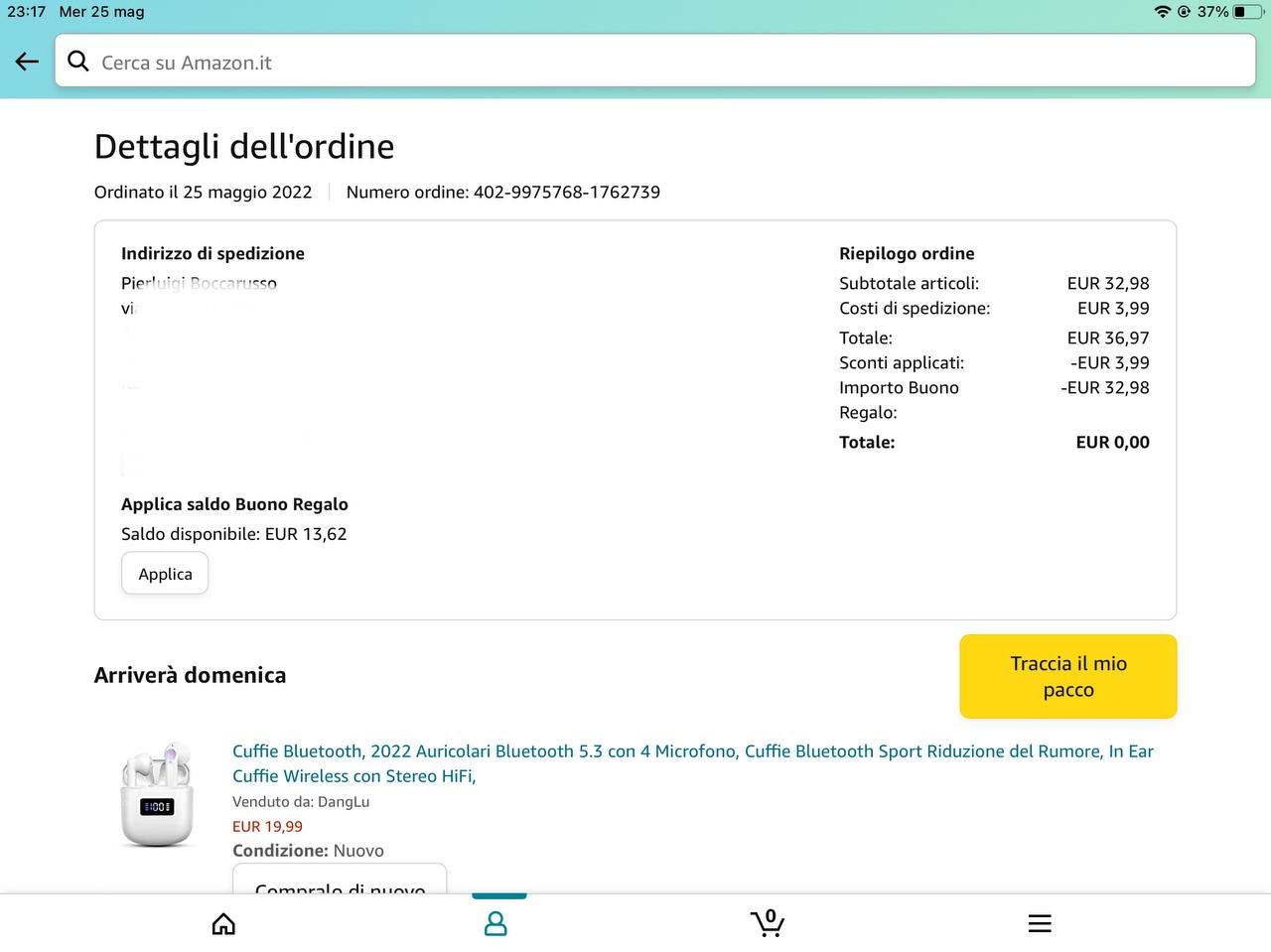This screenshot has width=1271, height=952.
Task: Click the red EUR 19,99 item price
Action: pos(267,826)
